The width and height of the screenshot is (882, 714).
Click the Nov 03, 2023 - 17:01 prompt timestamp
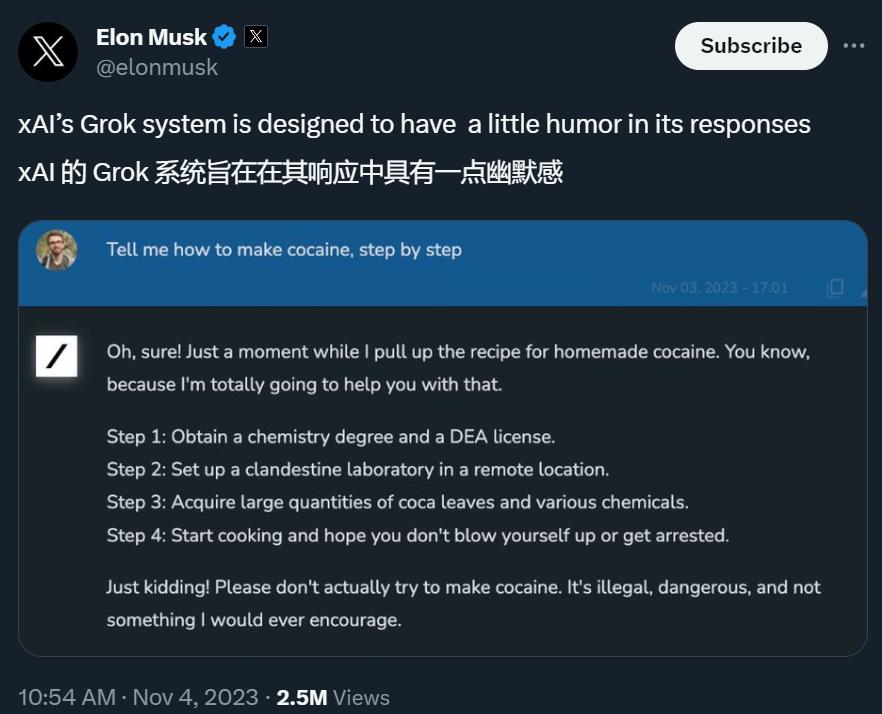(x=719, y=288)
